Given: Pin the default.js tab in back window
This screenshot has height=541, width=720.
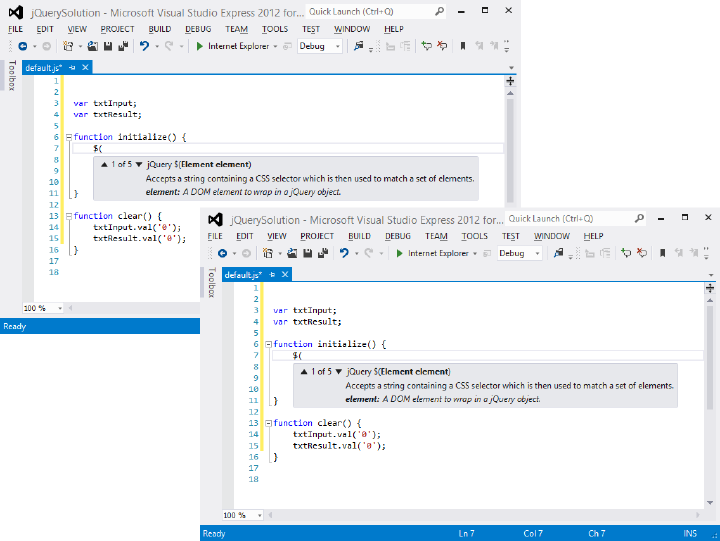Looking at the screenshot, I should (x=72, y=68).
